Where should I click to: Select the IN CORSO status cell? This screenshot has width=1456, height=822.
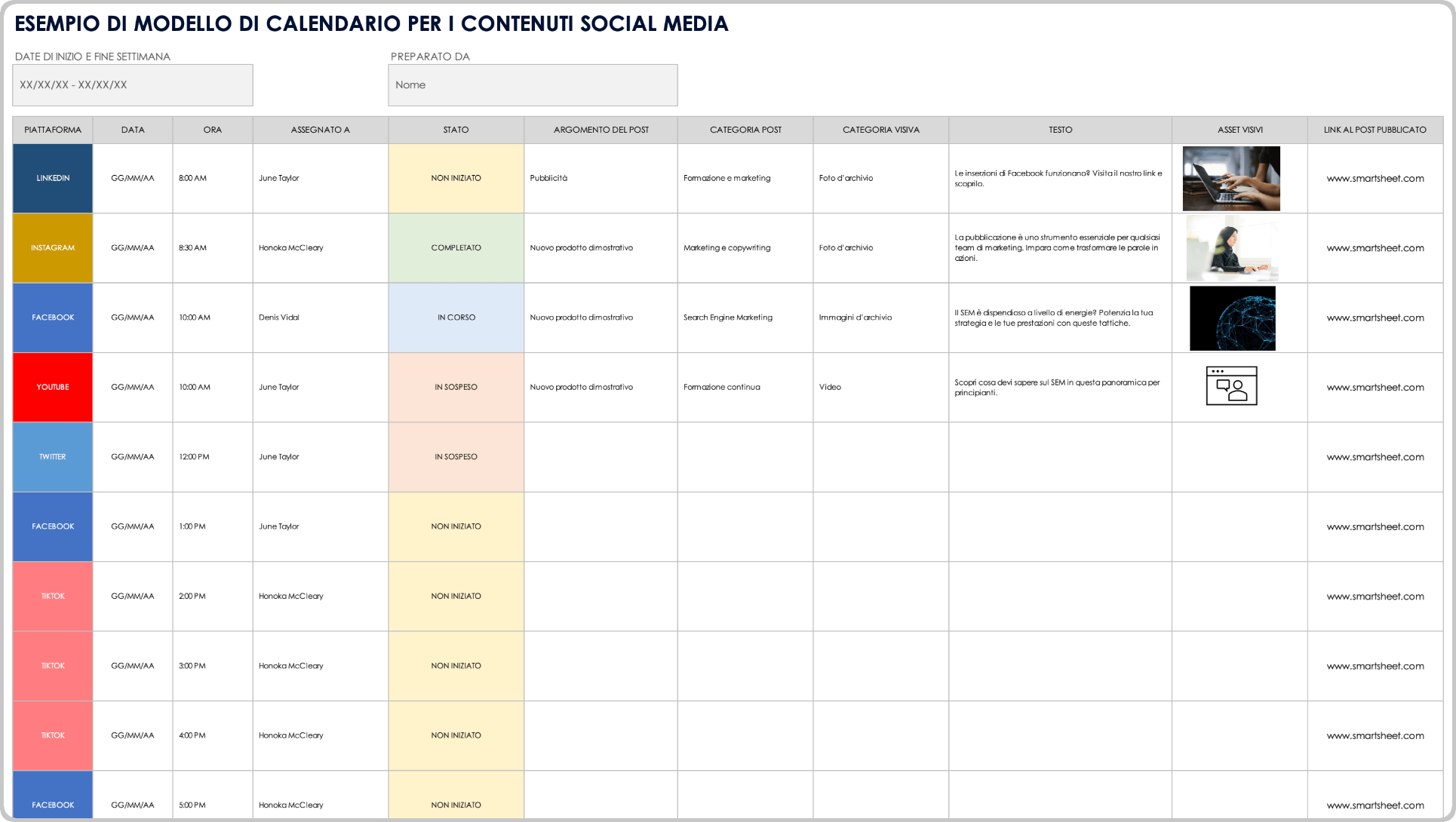tap(456, 317)
